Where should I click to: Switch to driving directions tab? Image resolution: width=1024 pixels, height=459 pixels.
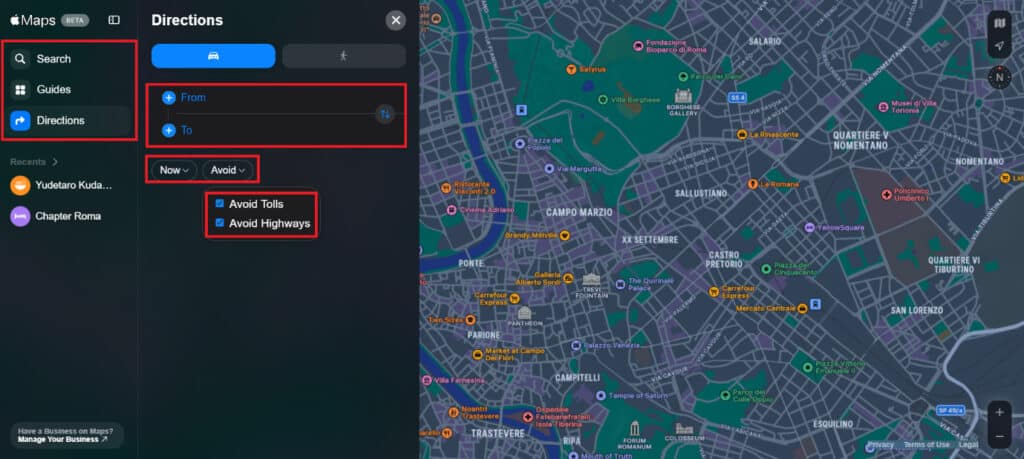tap(214, 56)
